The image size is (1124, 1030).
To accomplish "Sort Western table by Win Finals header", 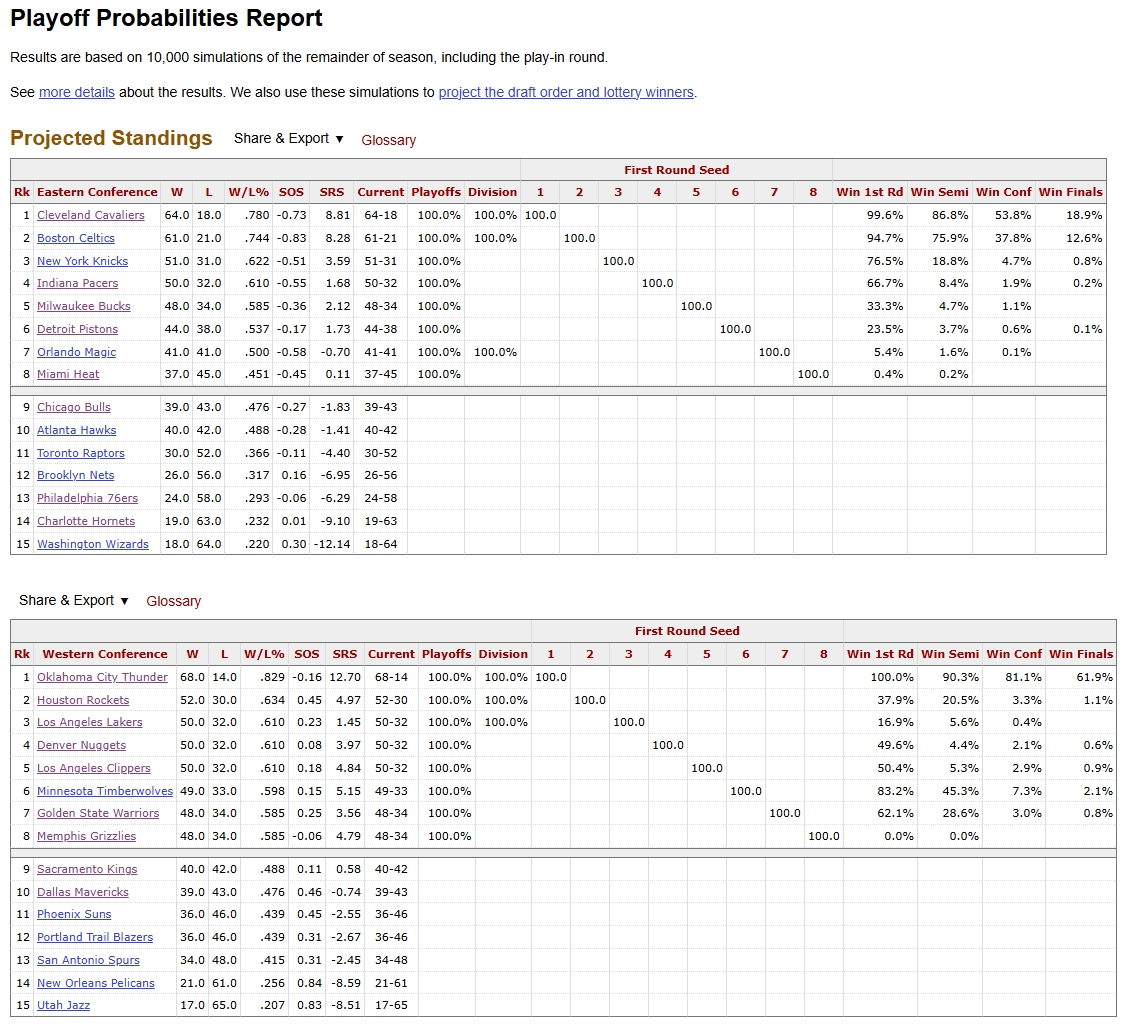I will tap(1080, 654).
